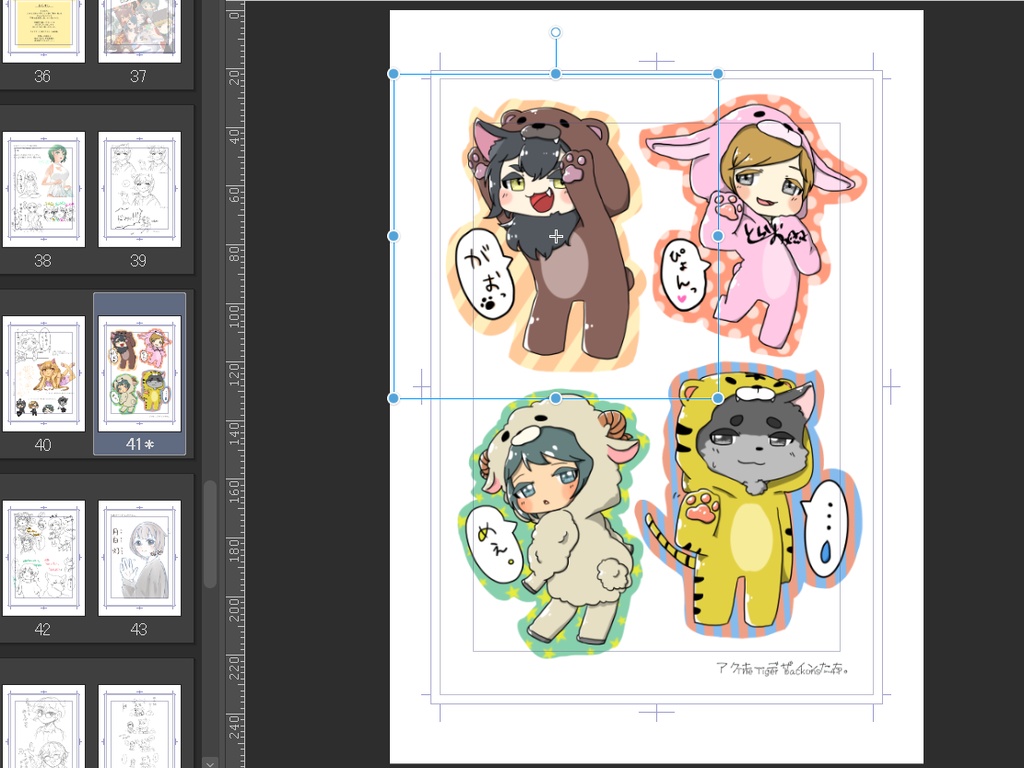Select page thumbnail 39
This screenshot has height=768, width=1024.
click(x=140, y=189)
